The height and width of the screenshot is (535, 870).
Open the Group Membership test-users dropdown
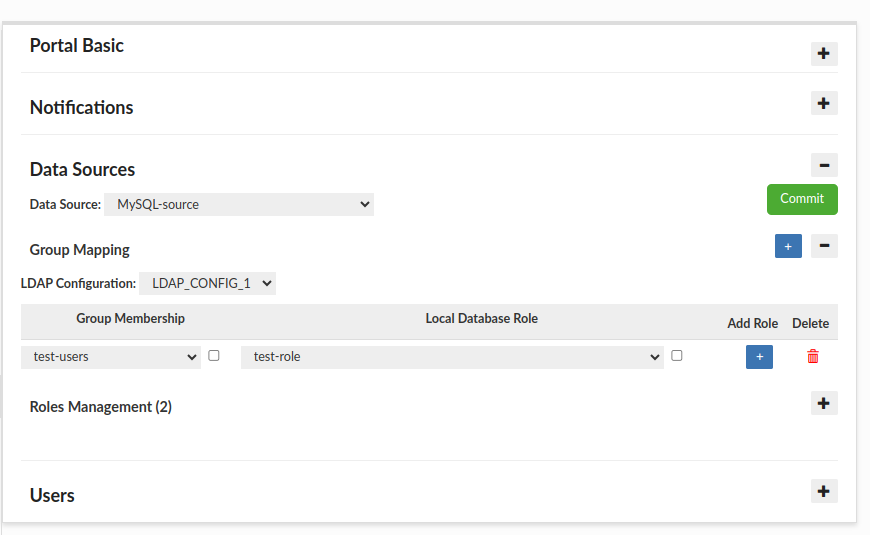click(111, 356)
